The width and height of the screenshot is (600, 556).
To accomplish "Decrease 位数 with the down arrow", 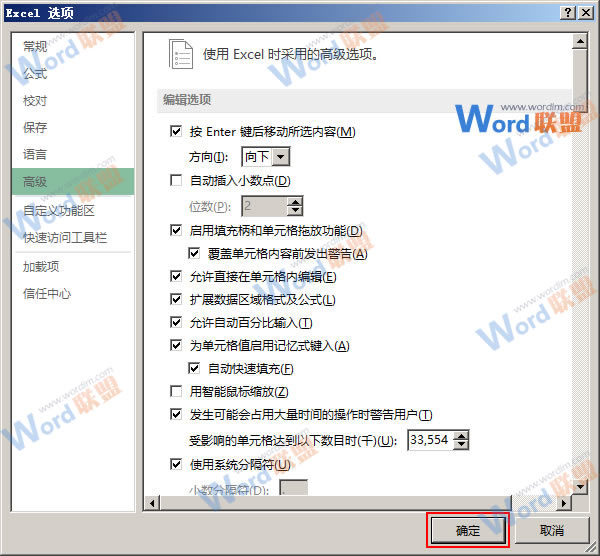I will point(295,211).
